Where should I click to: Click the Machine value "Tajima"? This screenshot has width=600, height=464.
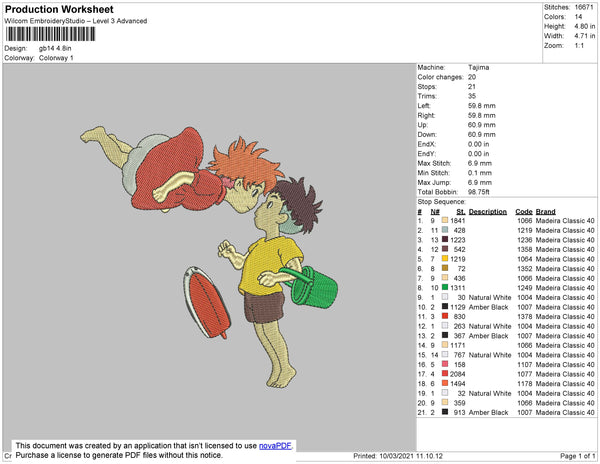click(478, 67)
